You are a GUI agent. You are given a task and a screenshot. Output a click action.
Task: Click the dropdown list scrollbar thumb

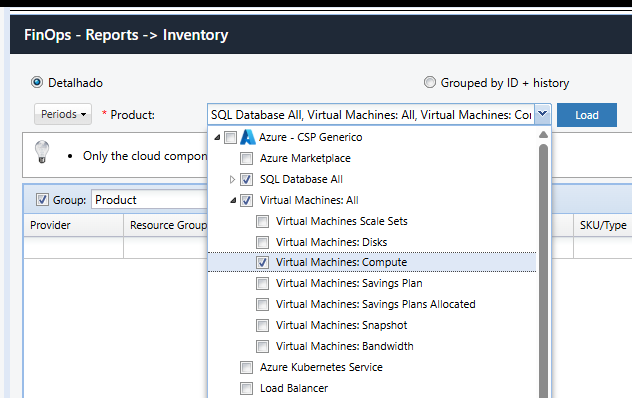[x=543, y=270]
